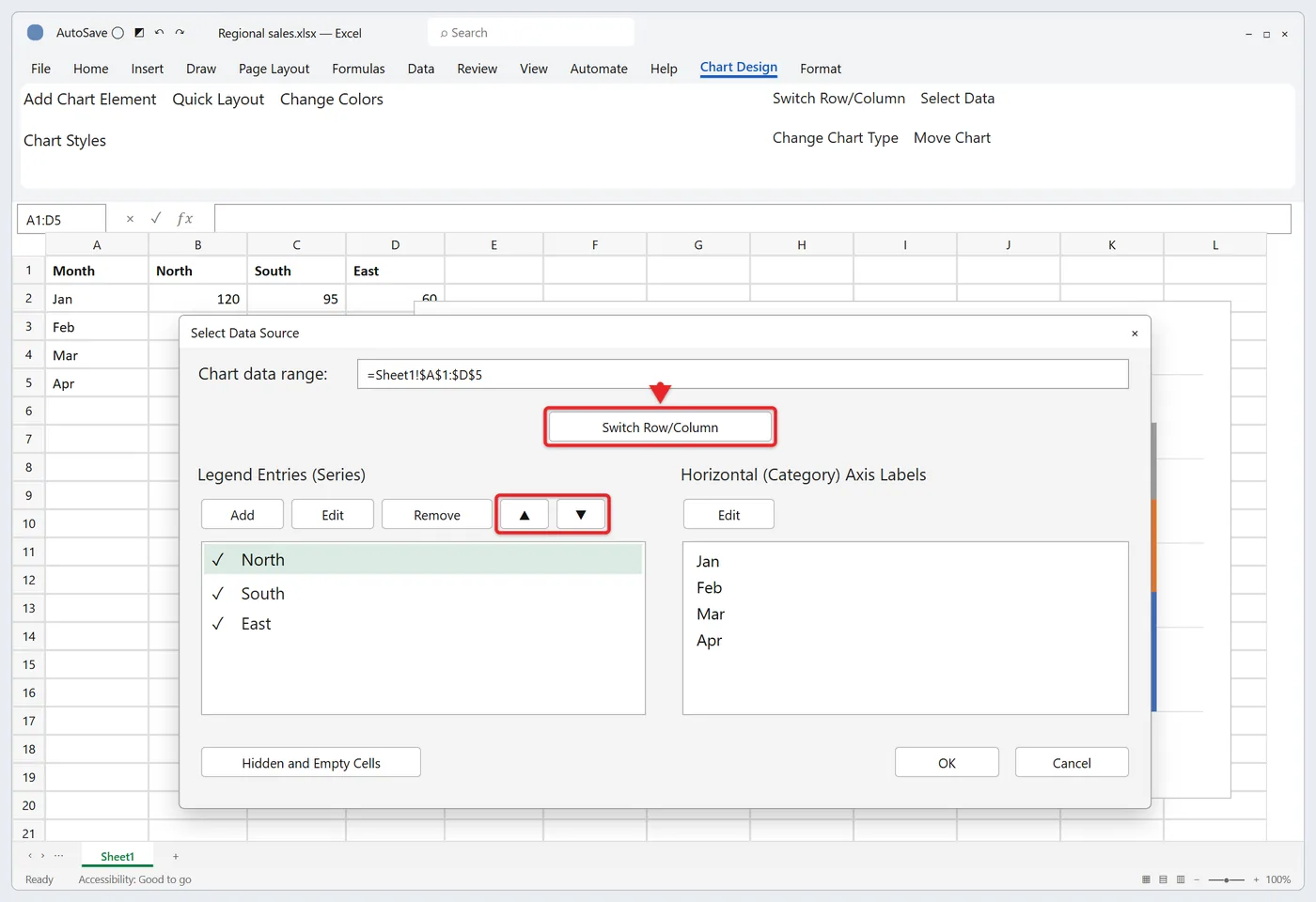
Task: Click Switch Row/Column button in the dialog
Action: point(660,428)
